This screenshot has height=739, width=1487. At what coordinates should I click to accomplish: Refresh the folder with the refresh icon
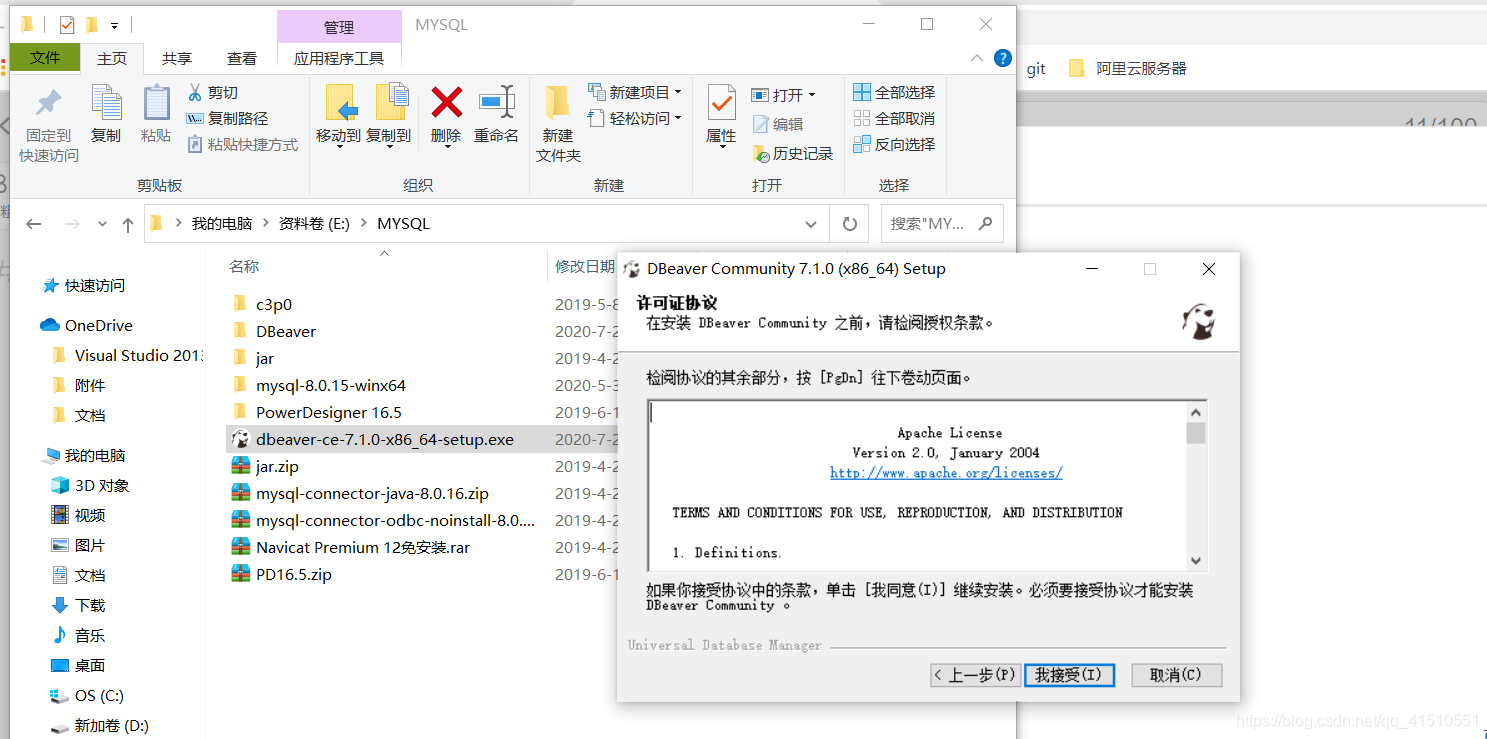tap(849, 223)
